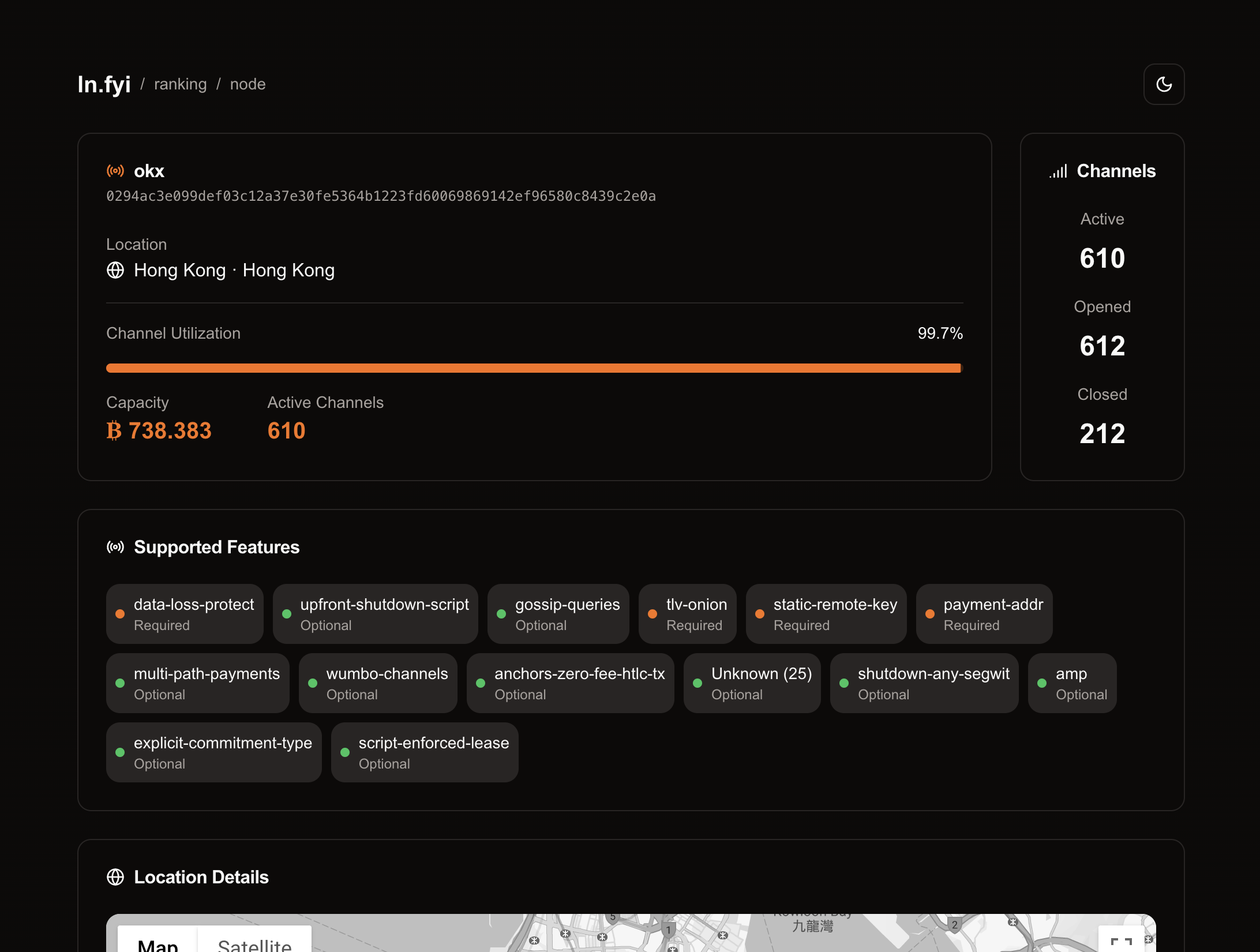Select the gossip-queries feature chip
Image resolution: width=1260 pixels, height=952 pixels.
558,614
